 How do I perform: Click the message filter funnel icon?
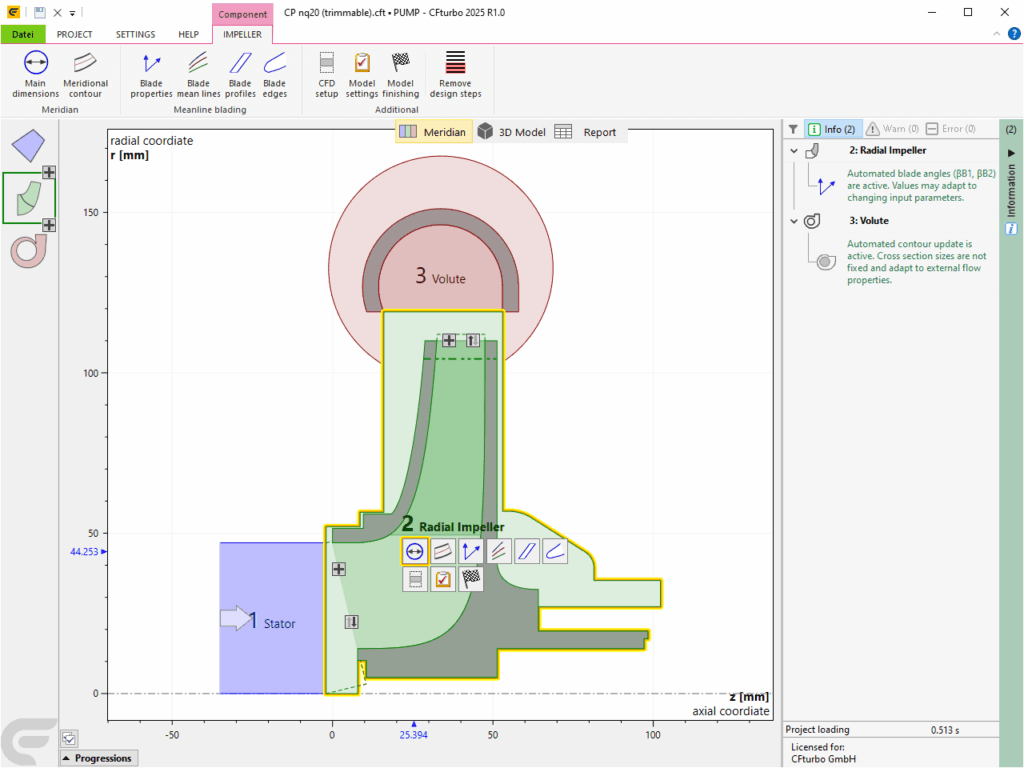(x=793, y=129)
